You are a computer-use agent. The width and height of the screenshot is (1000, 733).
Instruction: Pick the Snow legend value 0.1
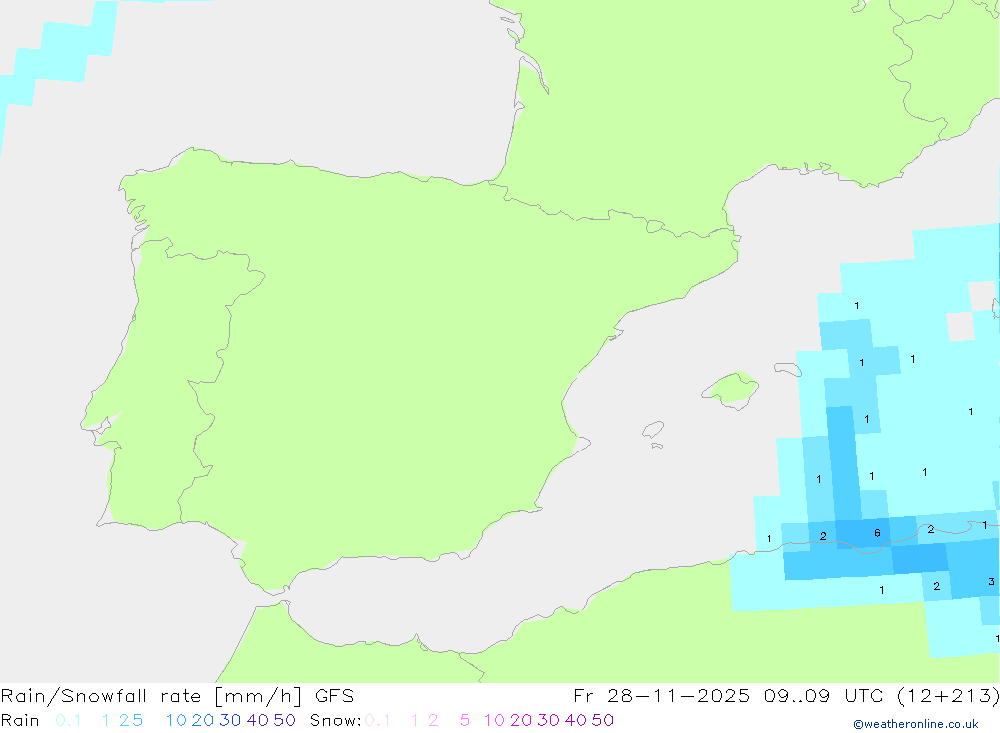[x=378, y=720]
